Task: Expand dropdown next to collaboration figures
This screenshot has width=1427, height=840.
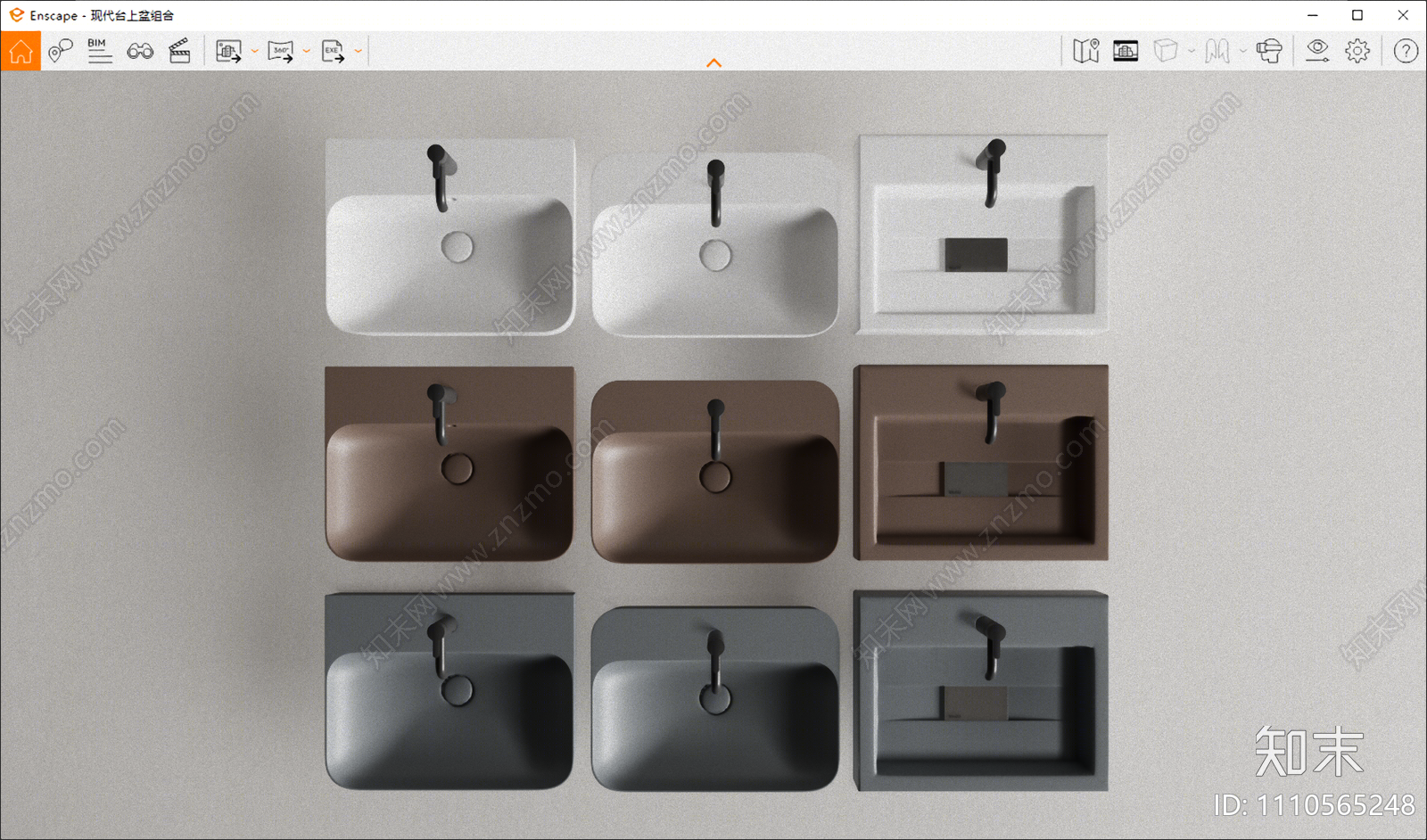Action: pos(1242,51)
